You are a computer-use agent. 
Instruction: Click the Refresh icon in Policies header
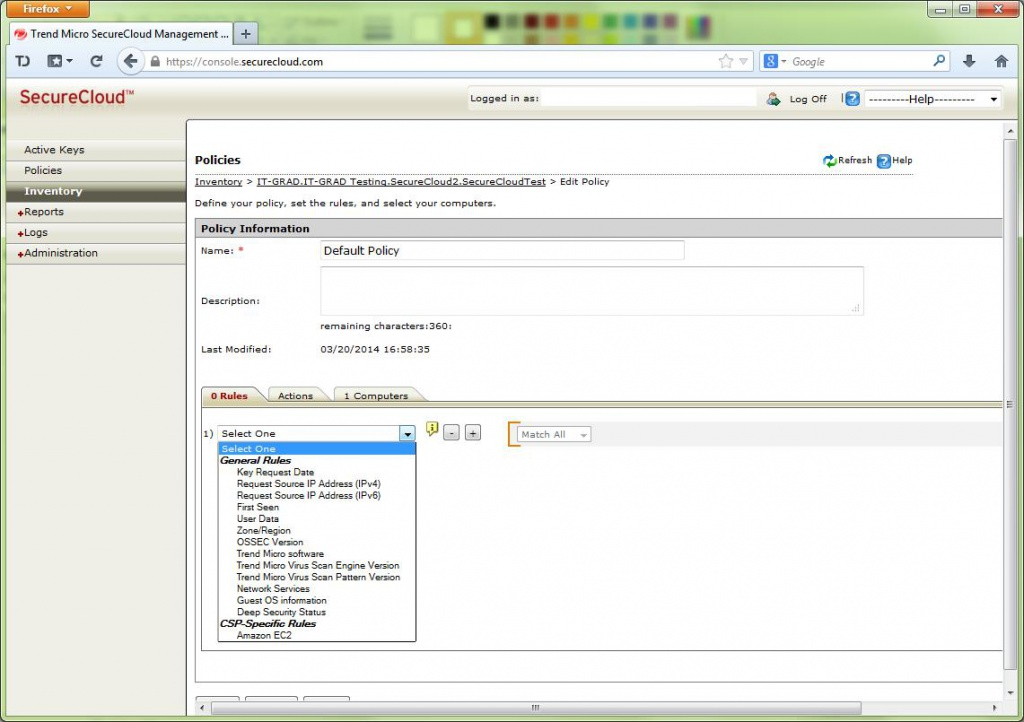[x=829, y=161]
